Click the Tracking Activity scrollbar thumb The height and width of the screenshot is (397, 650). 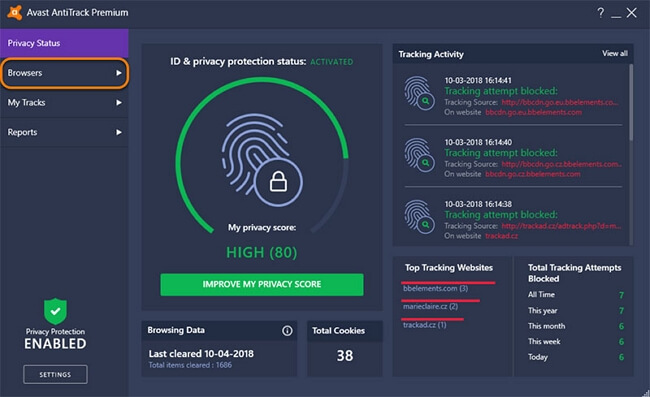tap(631, 102)
